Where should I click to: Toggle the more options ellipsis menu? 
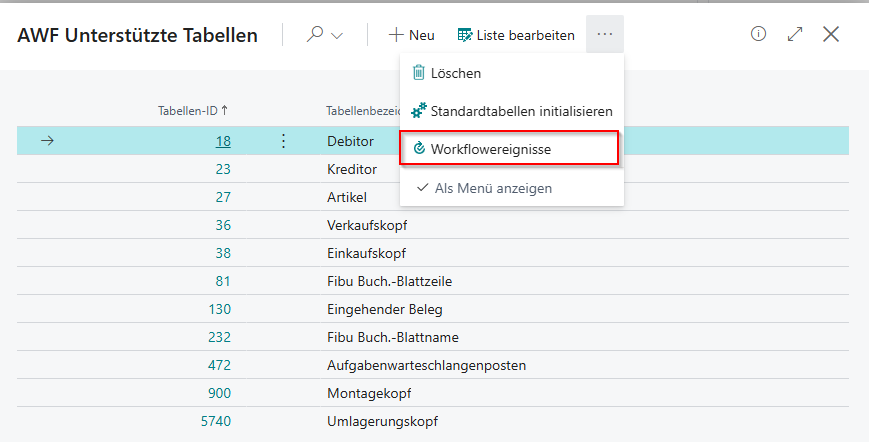click(x=604, y=35)
